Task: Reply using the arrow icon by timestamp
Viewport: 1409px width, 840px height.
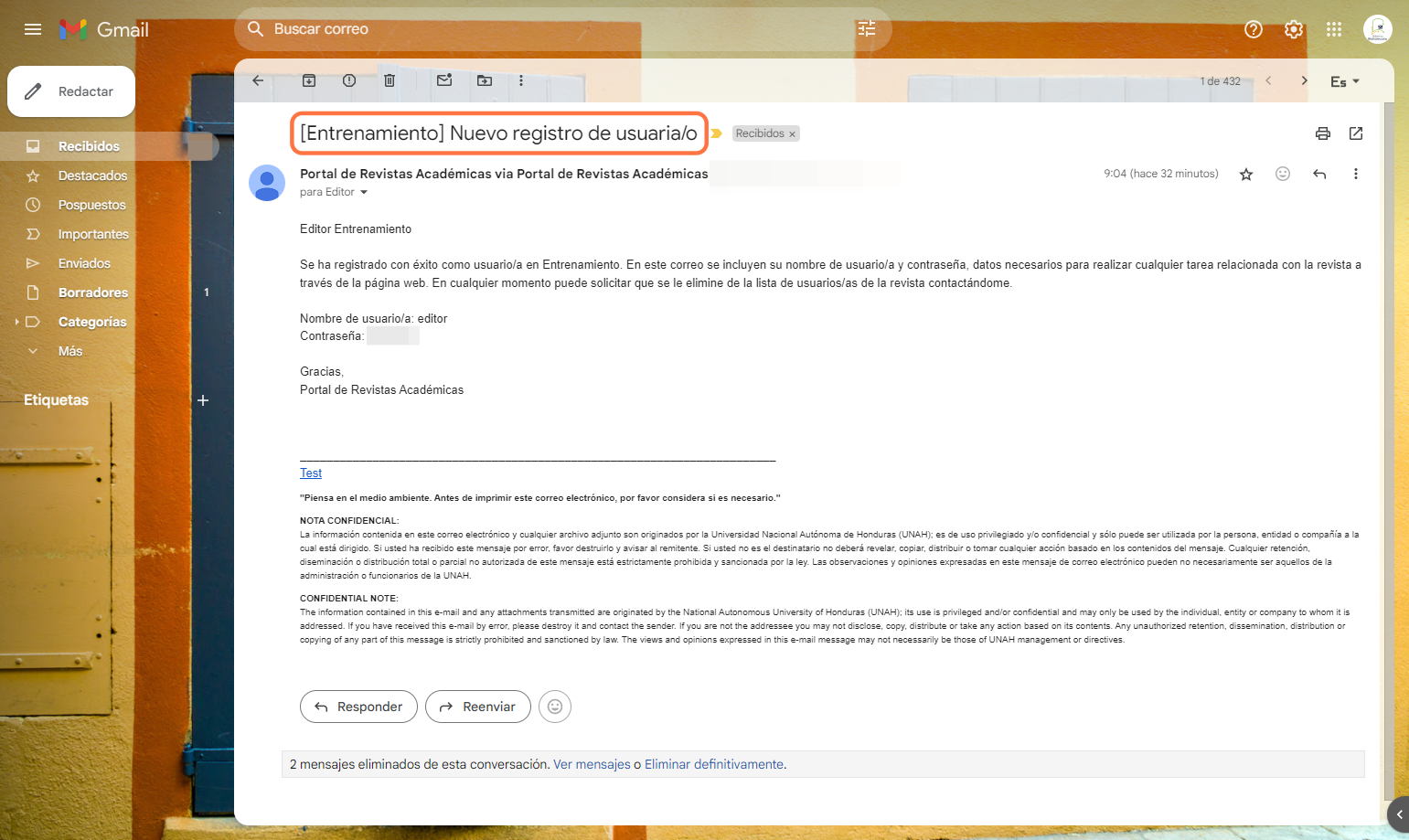Action: [1319, 174]
